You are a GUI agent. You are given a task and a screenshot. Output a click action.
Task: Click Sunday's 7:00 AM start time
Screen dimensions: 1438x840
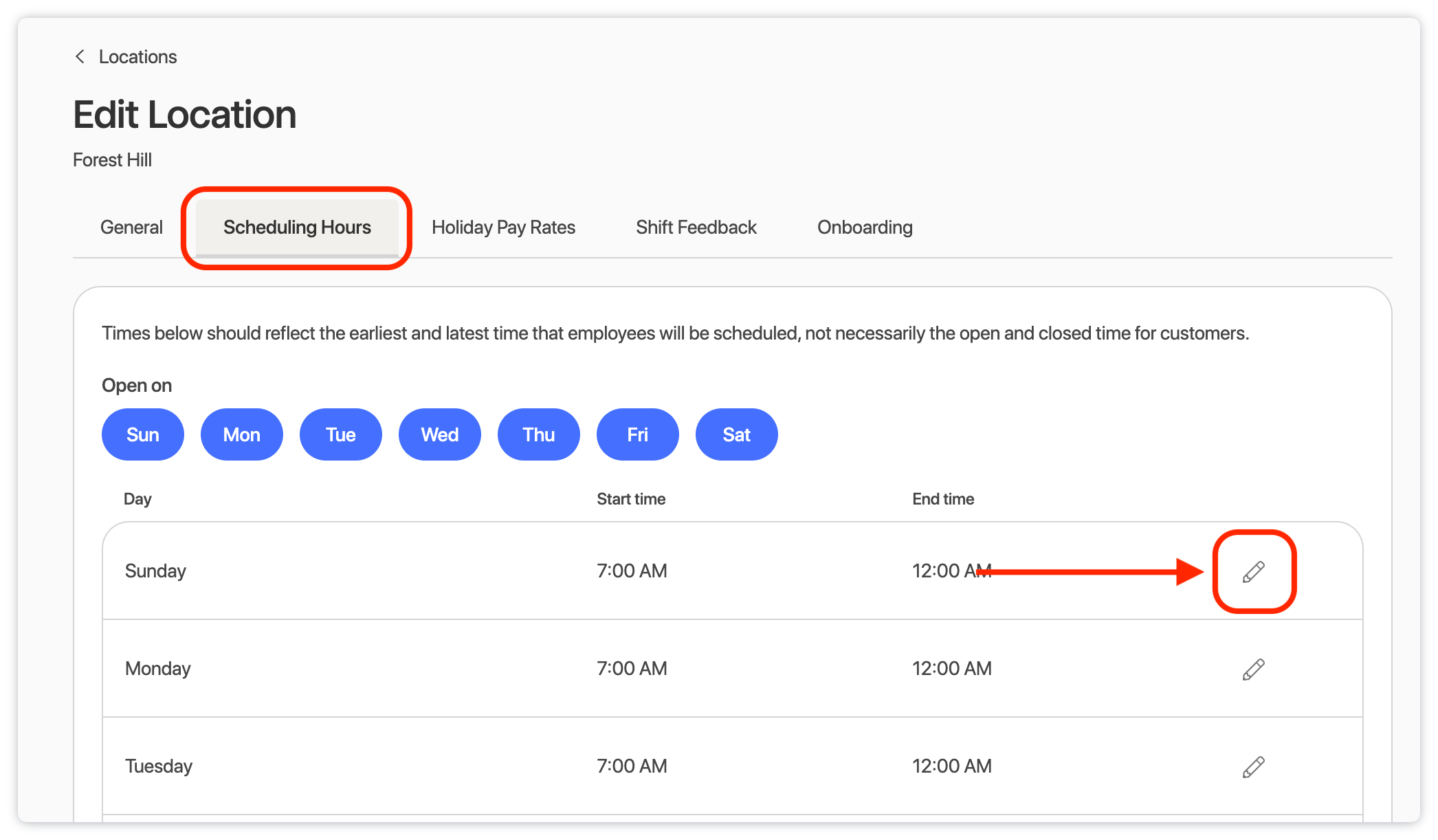[x=632, y=571]
